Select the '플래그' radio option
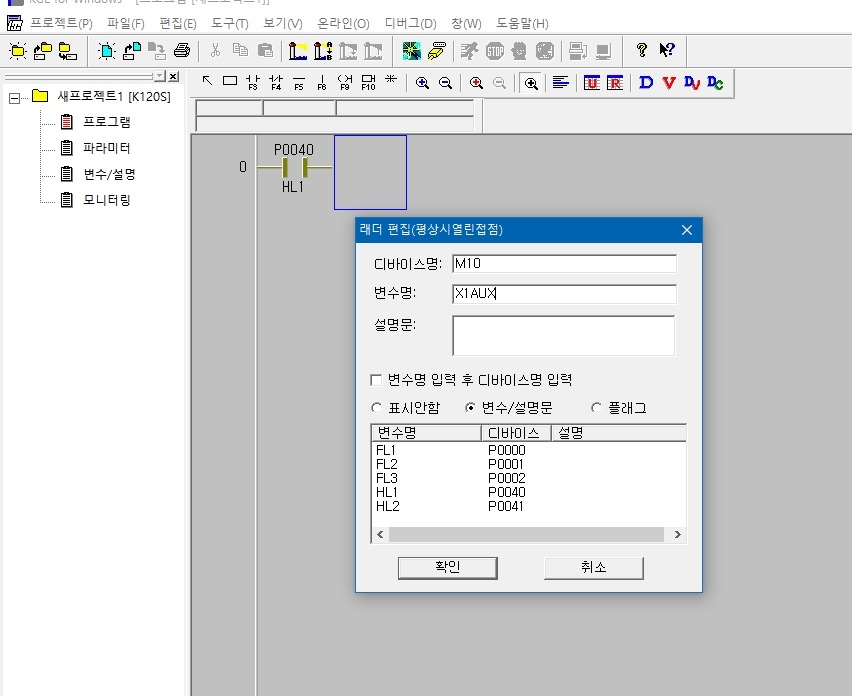Viewport: 852px width, 696px height. coord(597,408)
